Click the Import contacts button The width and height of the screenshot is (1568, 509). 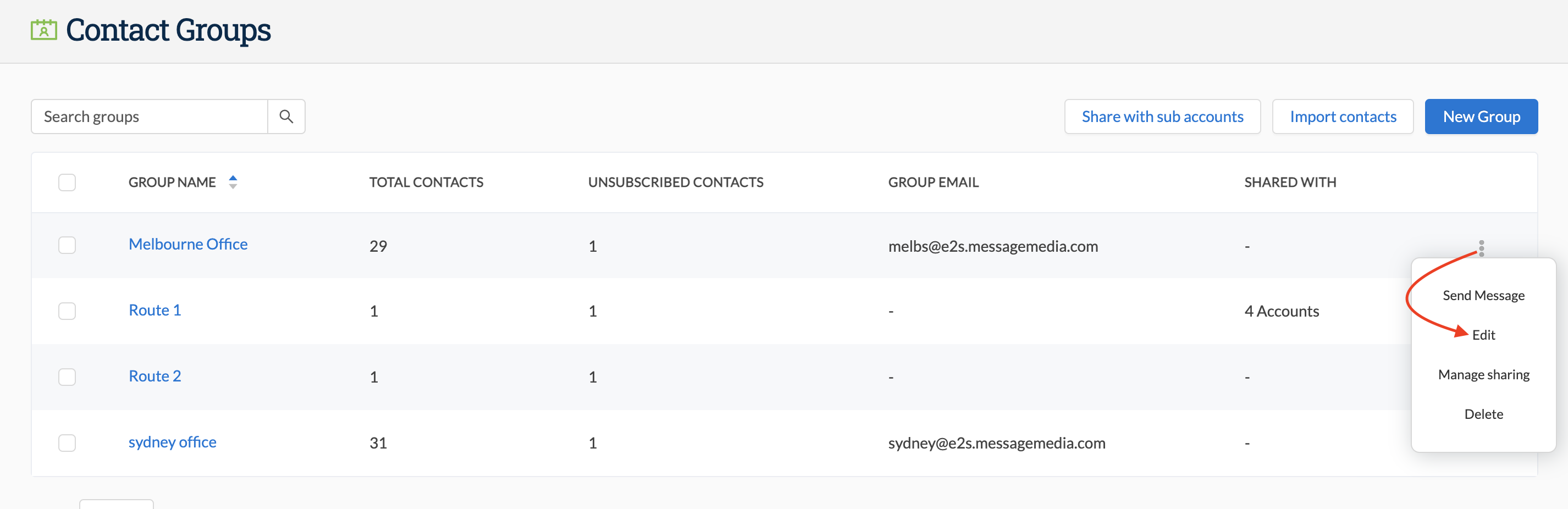pyautogui.click(x=1343, y=115)
